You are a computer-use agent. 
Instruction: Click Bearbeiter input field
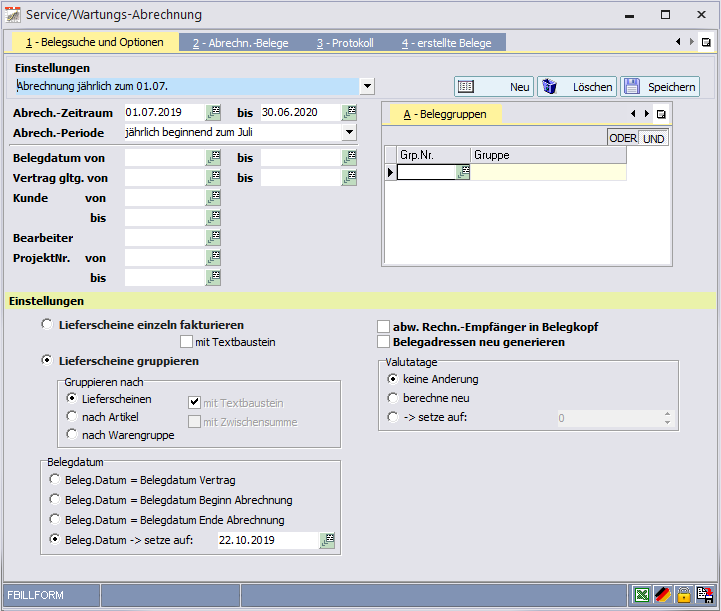[165, 238]
